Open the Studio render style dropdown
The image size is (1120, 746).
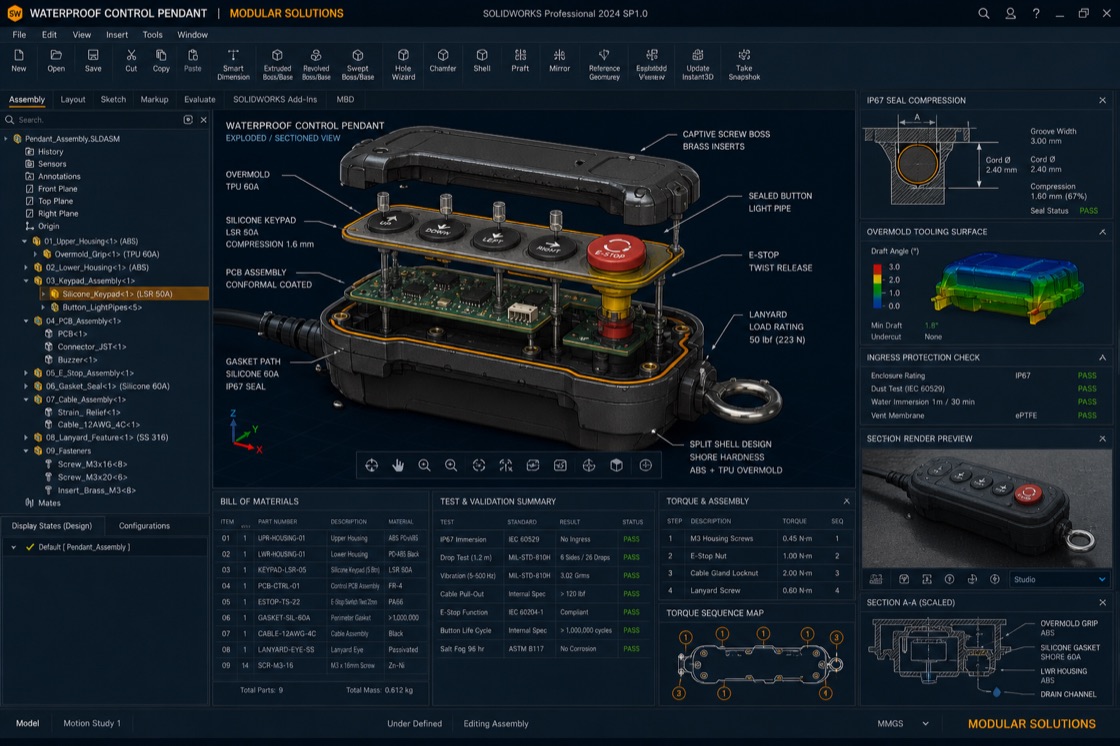pos(1060,580)
